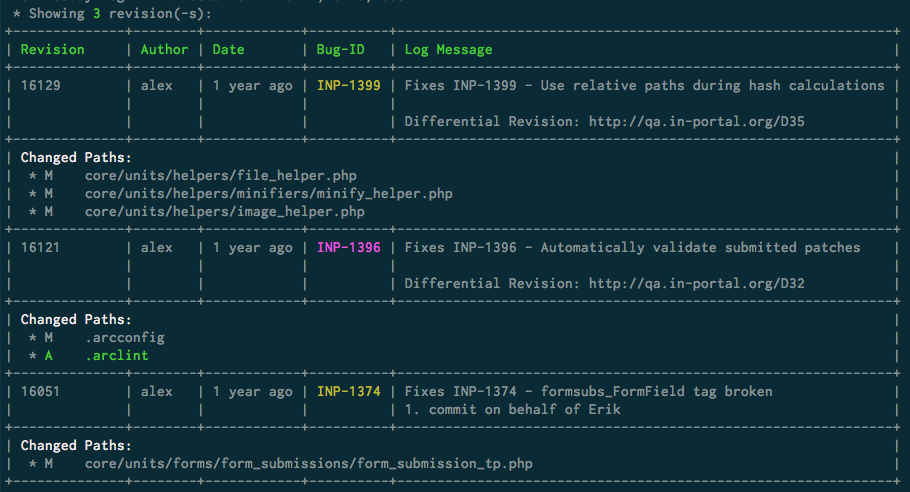Click the Log Message column header
910x492 pixels.
coord(448,49)
